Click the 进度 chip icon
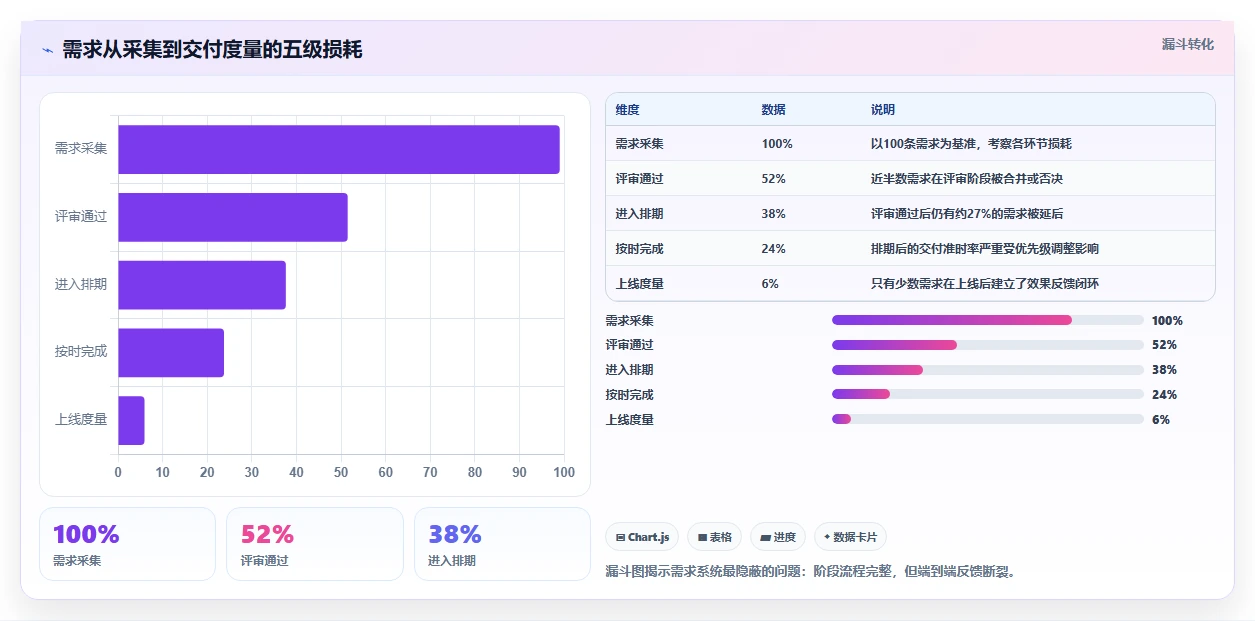This screenshot has height=621, width=1255. [x=765, y=537]
